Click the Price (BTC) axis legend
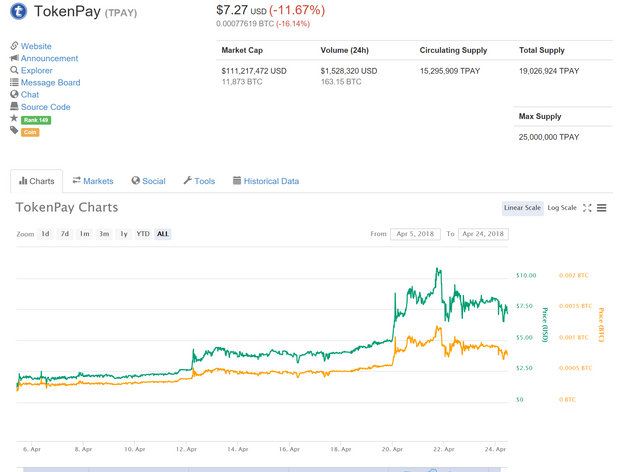The height and width of the screenshot is (472, 640). [x=601, y=325]
